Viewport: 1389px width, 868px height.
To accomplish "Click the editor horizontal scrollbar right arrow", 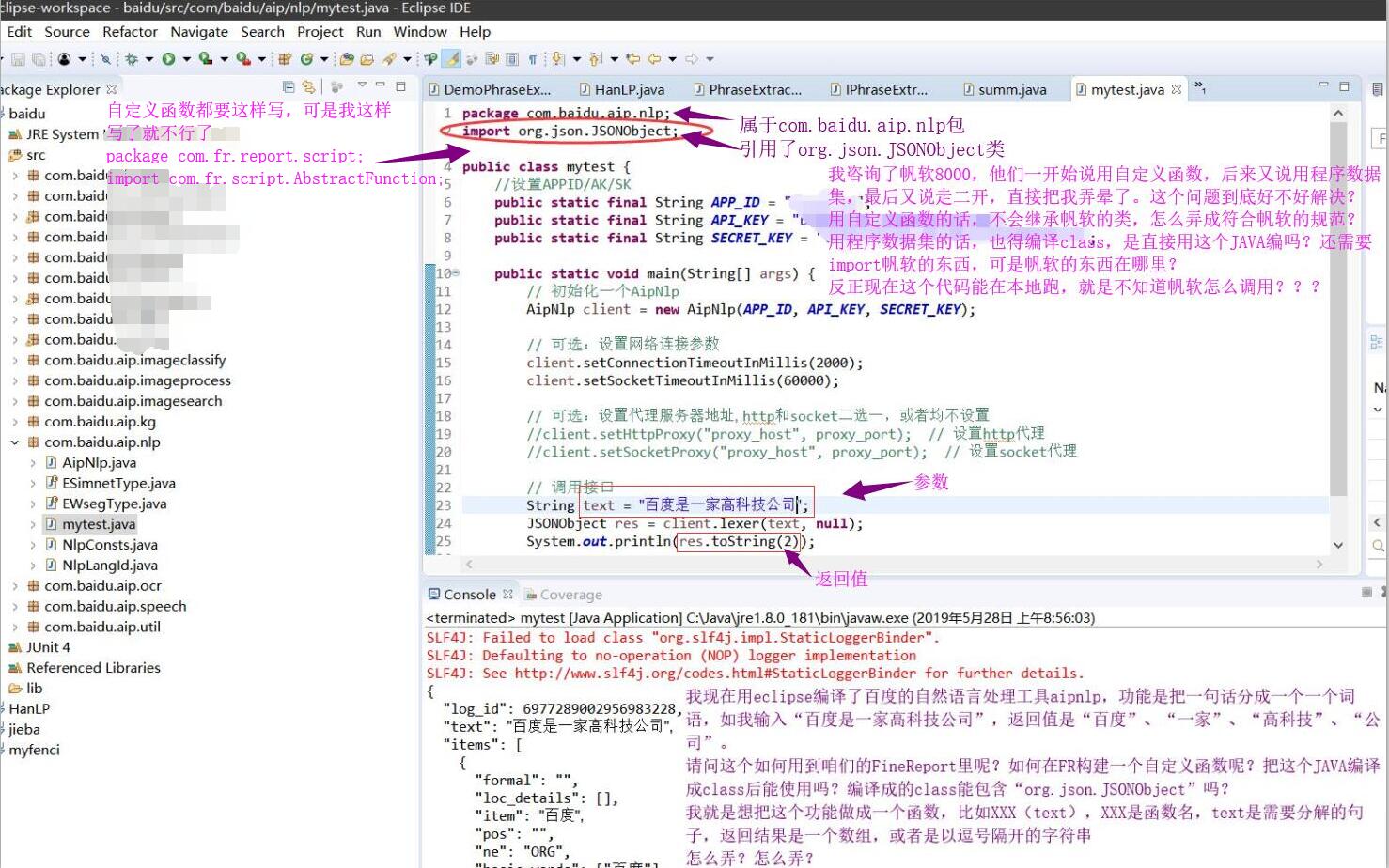I will [1319, 565].
